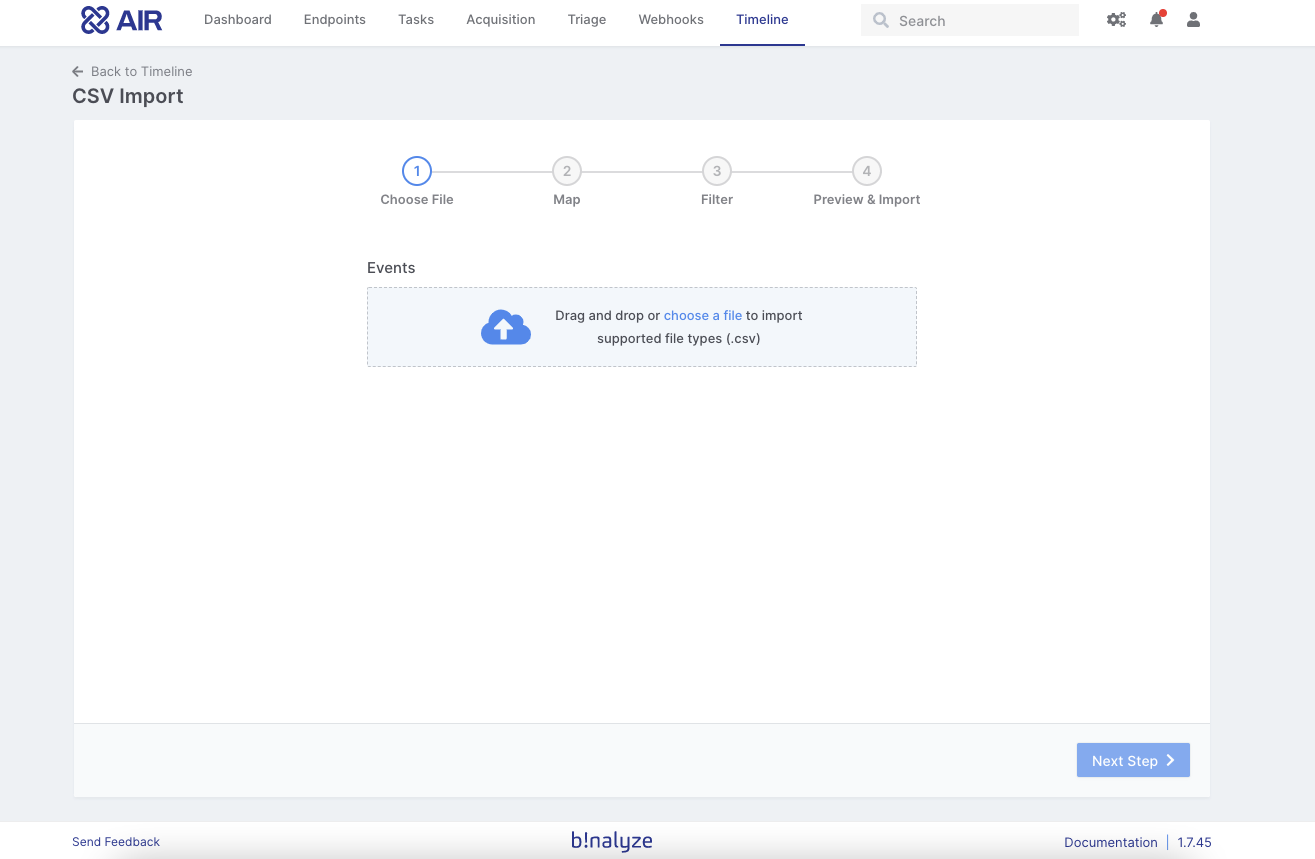
Task: Select step 1 Choose File
Action: (417, 171)
